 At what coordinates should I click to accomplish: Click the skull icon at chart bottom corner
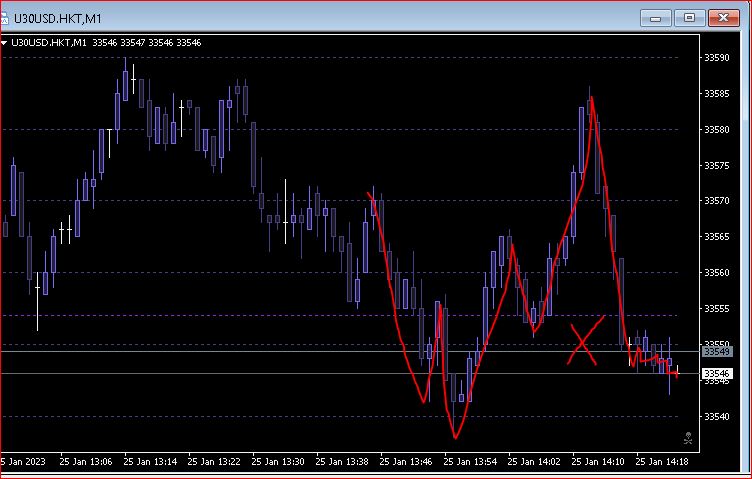click(688, 438)
